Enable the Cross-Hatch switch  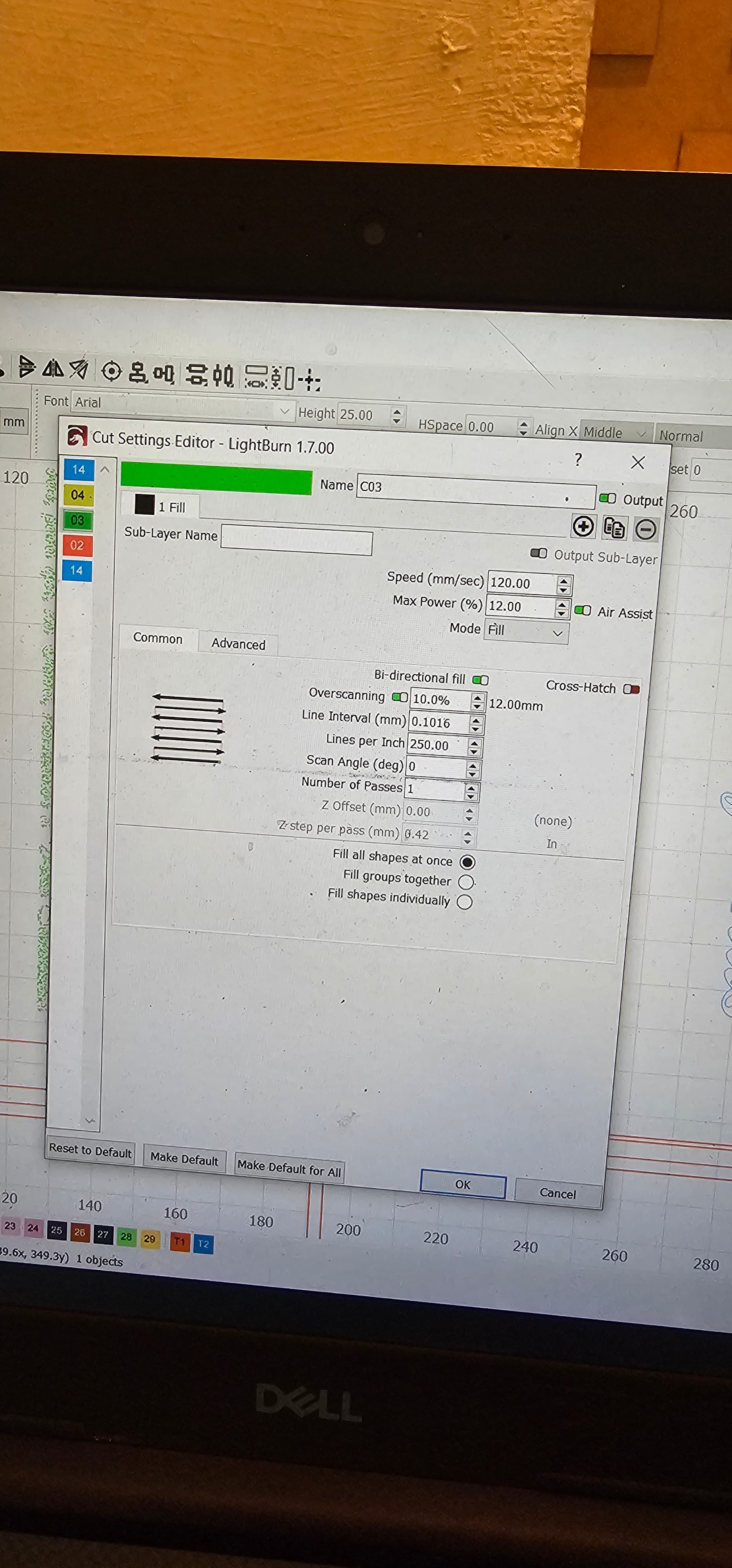click(631, 689)
